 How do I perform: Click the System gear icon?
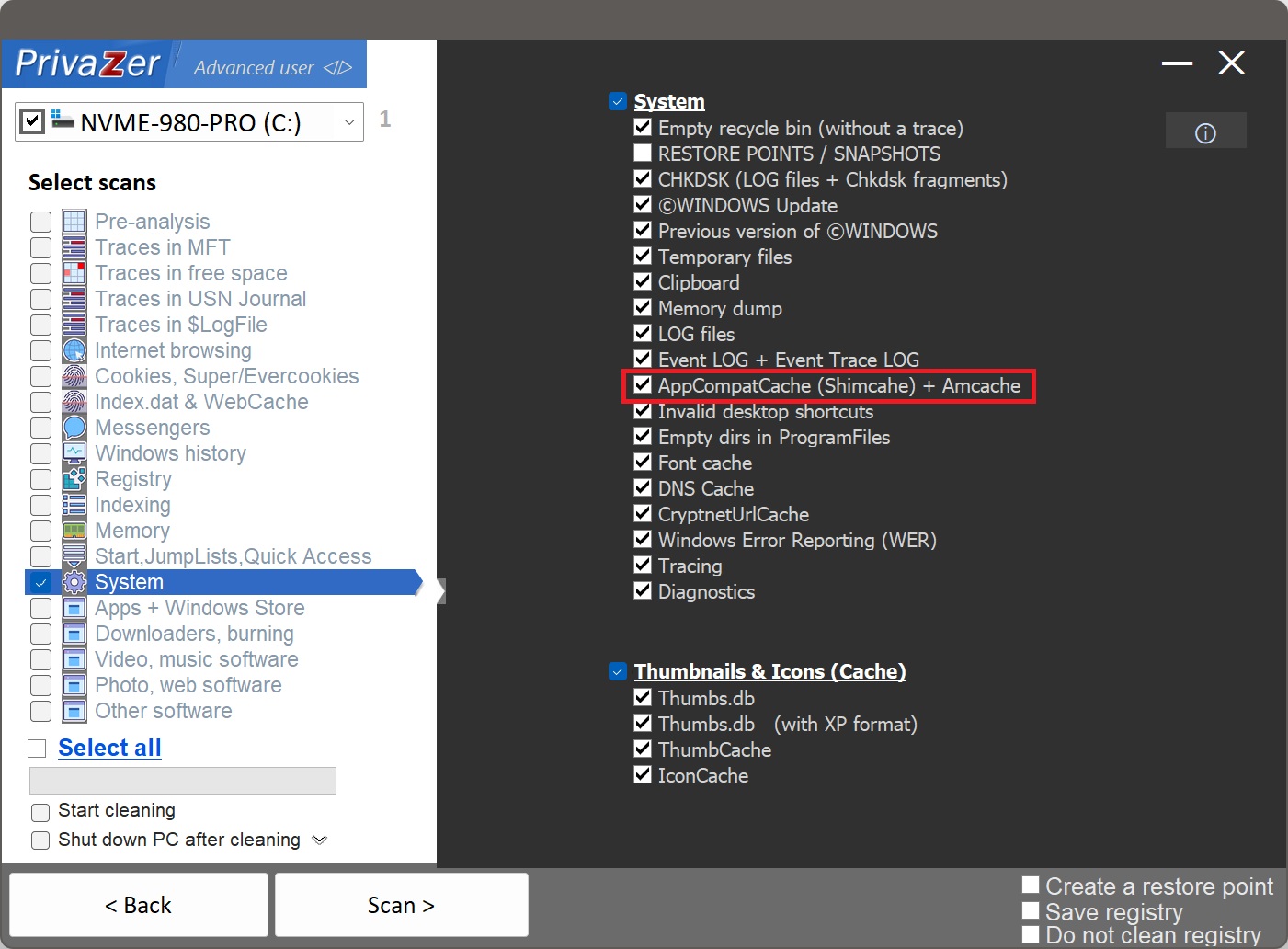click(x=74, y=582)
